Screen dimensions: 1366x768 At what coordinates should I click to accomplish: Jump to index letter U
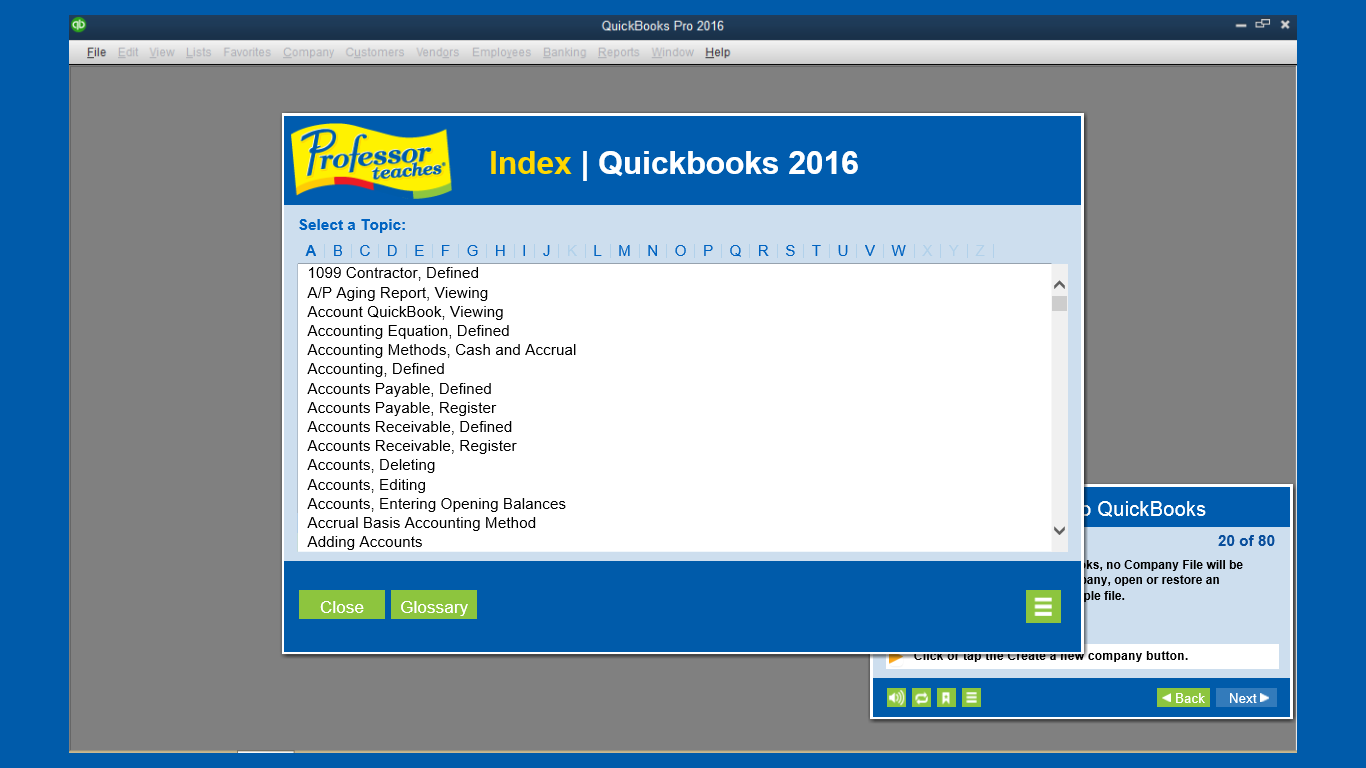(x=843, y=251)
